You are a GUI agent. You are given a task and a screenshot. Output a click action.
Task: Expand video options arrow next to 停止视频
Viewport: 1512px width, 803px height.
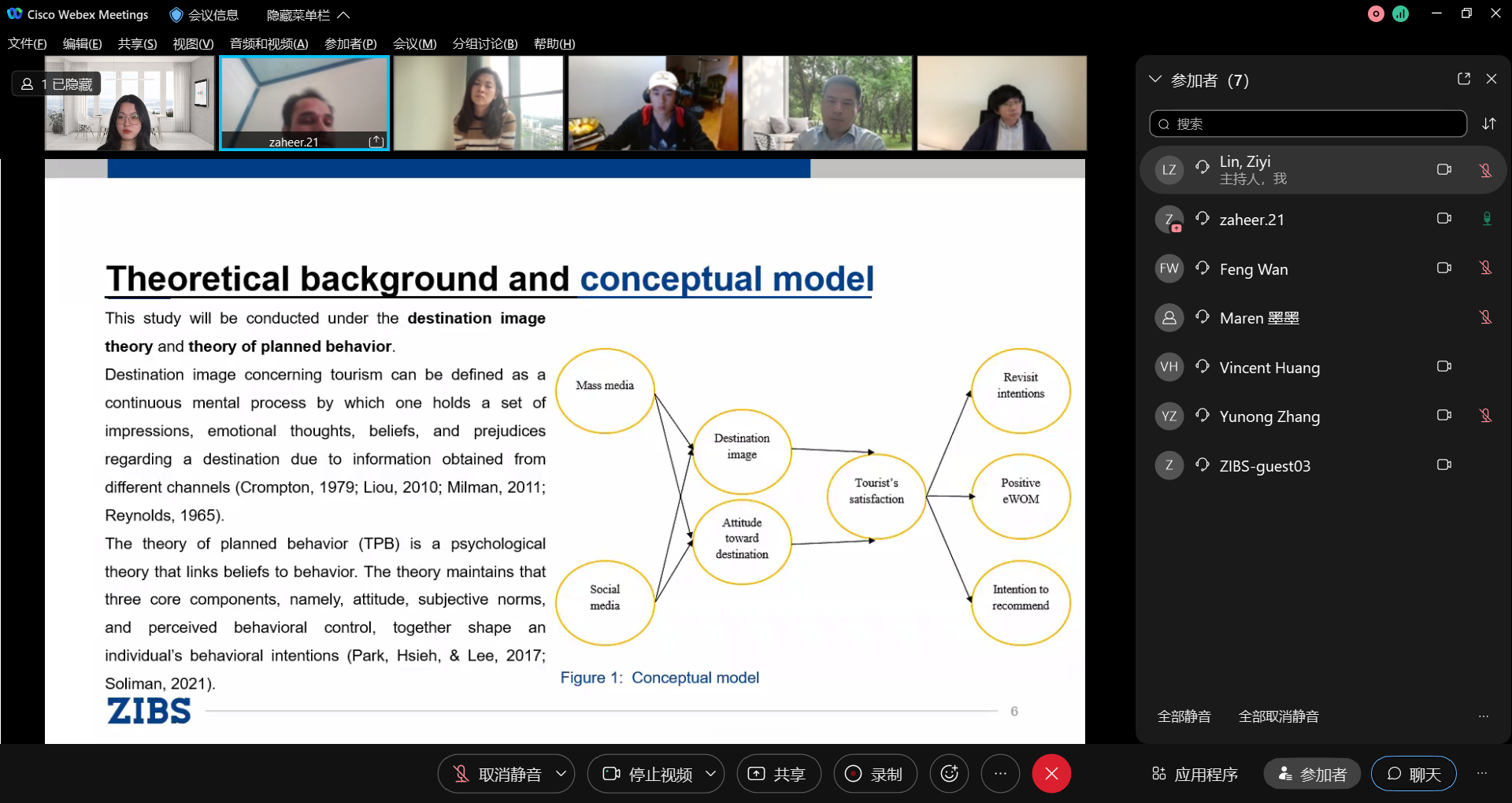[710, 774]
